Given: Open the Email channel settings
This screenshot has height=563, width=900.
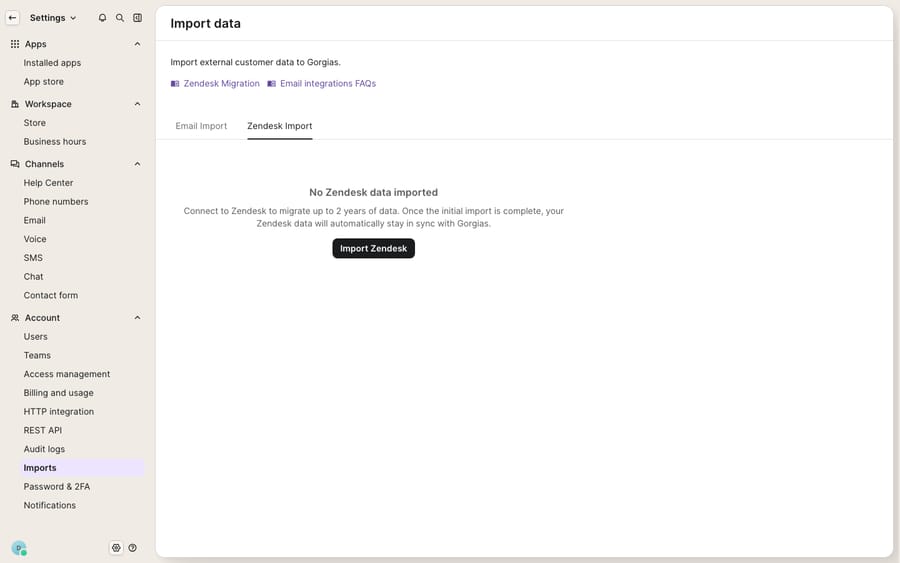Looking at the screenshot, I should [x=34, y=220].
